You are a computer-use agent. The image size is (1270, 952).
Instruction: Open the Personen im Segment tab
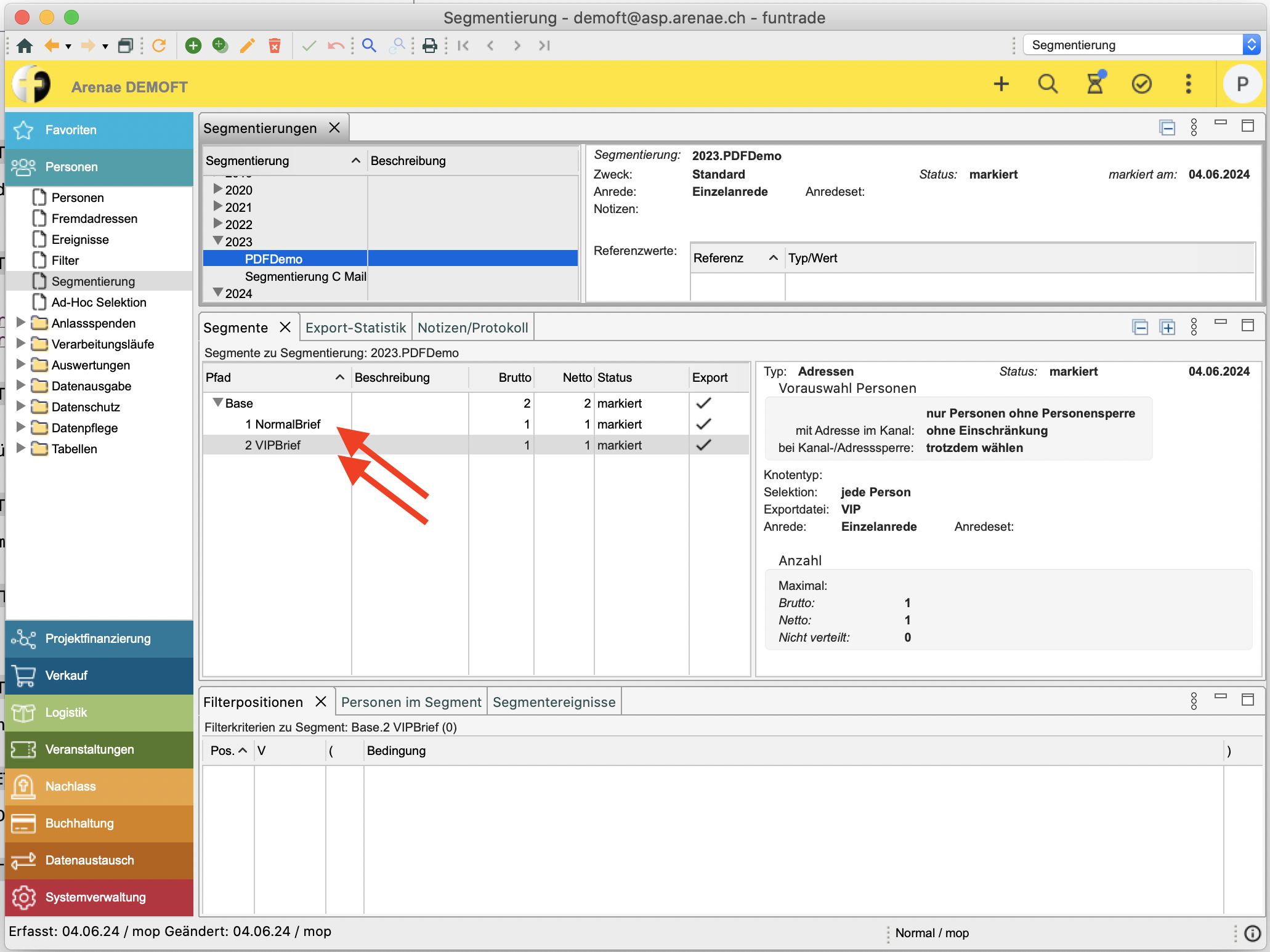[411, 702]
